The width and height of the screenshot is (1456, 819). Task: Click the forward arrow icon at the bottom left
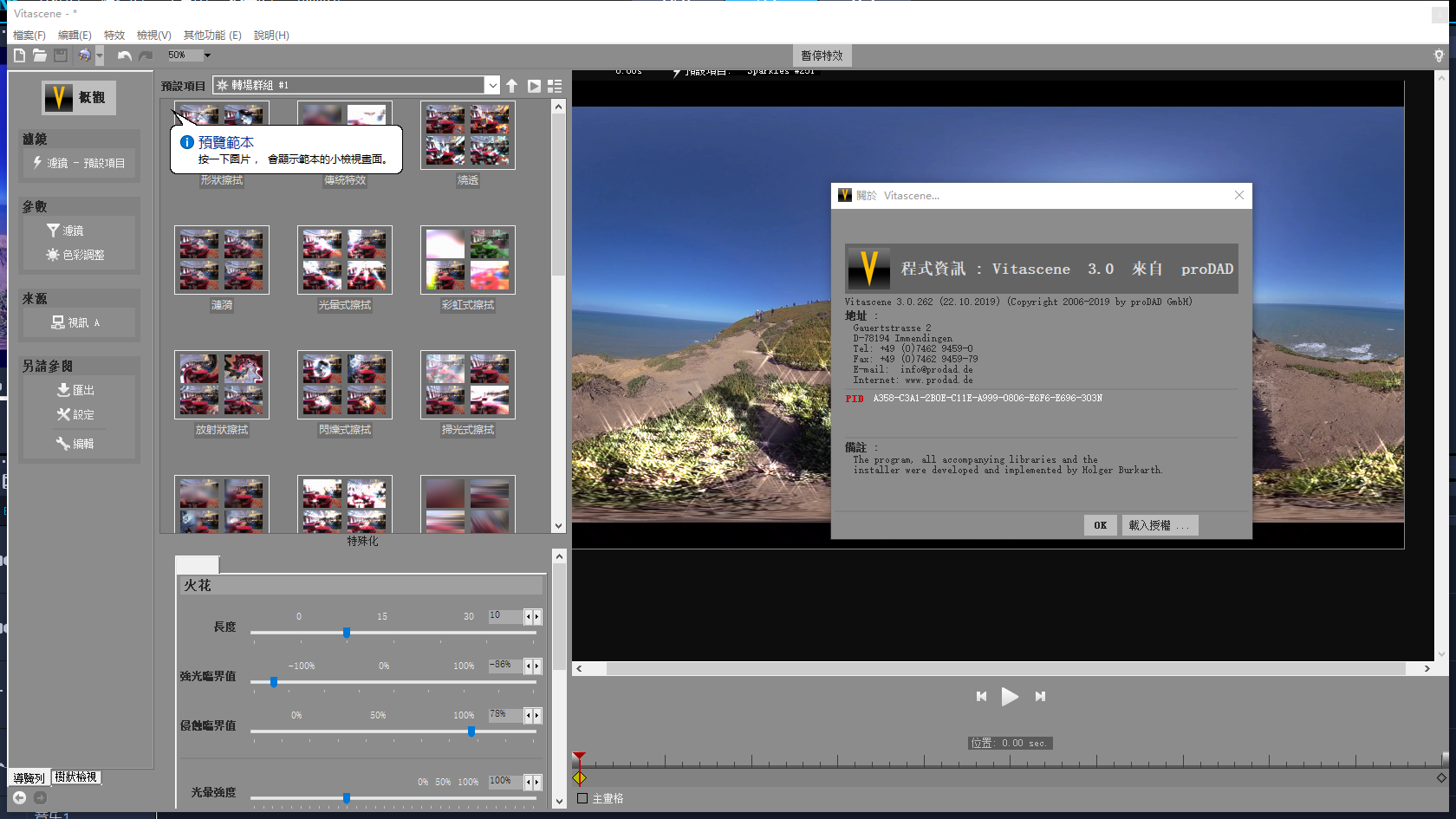40,797
